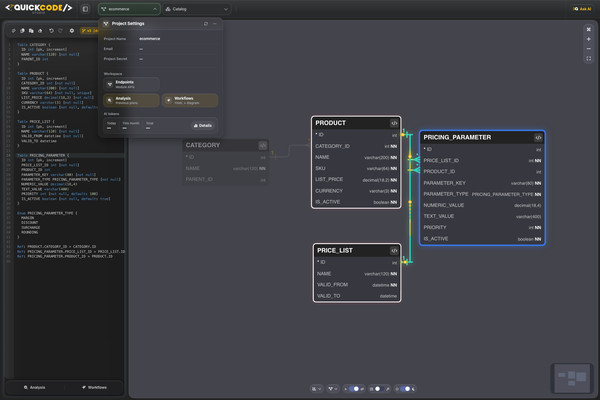Screen dimensions: 600x400
Task: Open code icon on CATEGORY table header
Action: (262, 145)
